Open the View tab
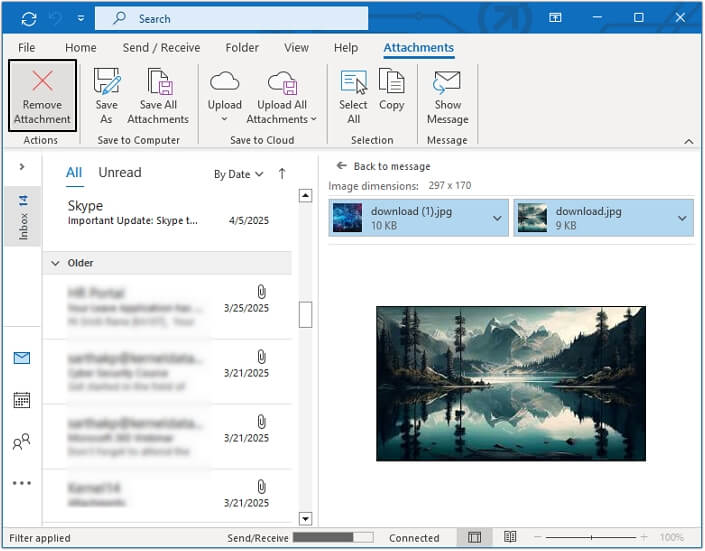The image size is (705, 551). pyautogui.click(x=296, y=48)
